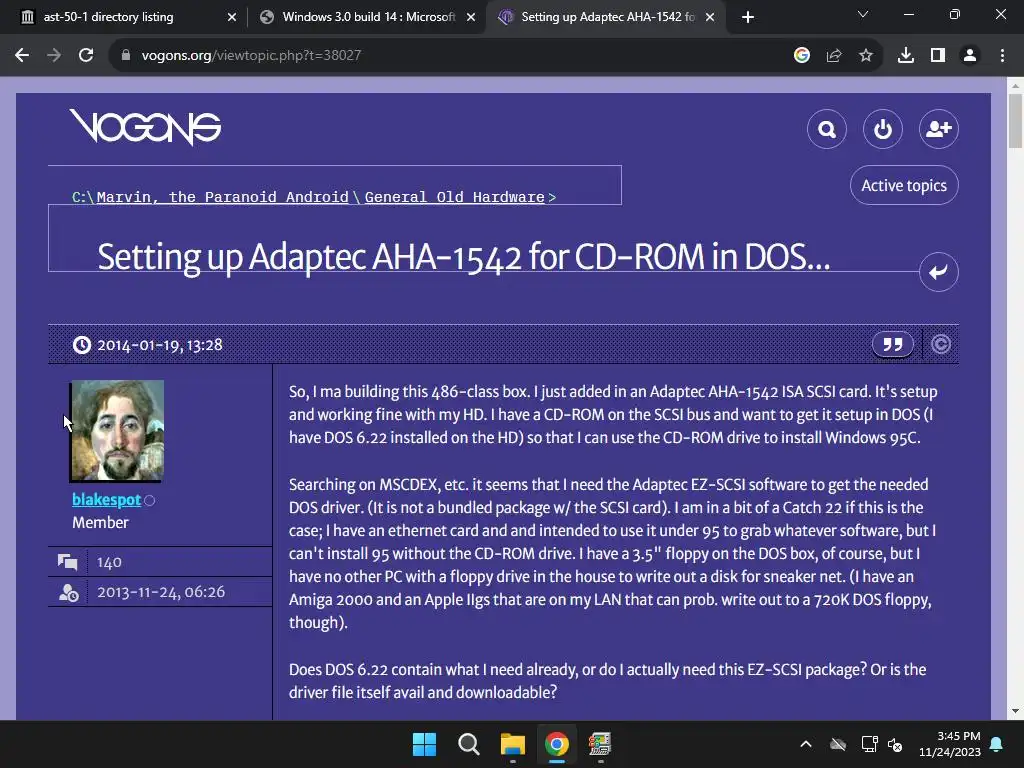This screenshot has height=768, width=1024.
Task: Open the Chrome profile icon
Action: click(x=970, y=56)
